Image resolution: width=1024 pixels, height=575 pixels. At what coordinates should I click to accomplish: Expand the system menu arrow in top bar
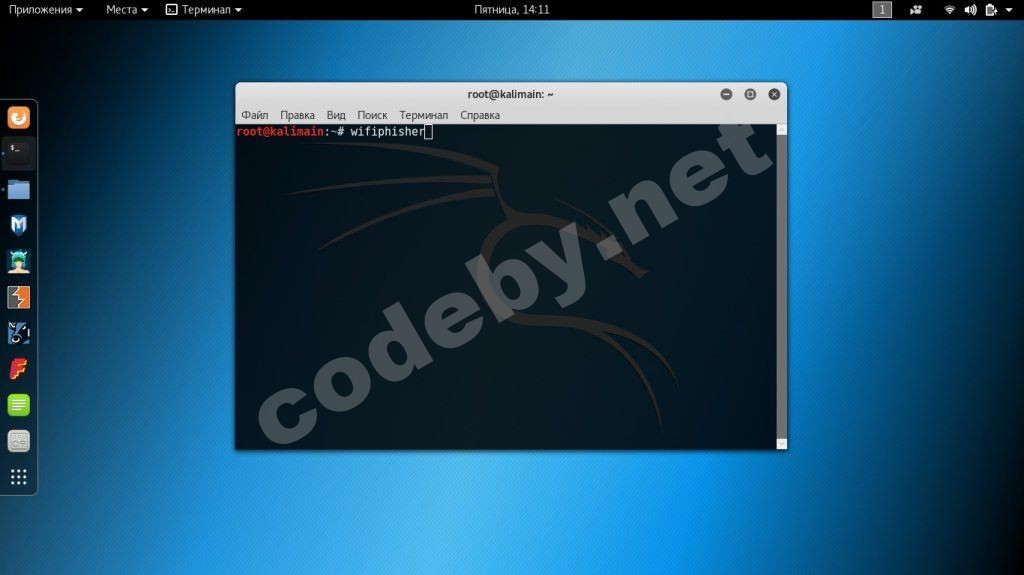1009,10
